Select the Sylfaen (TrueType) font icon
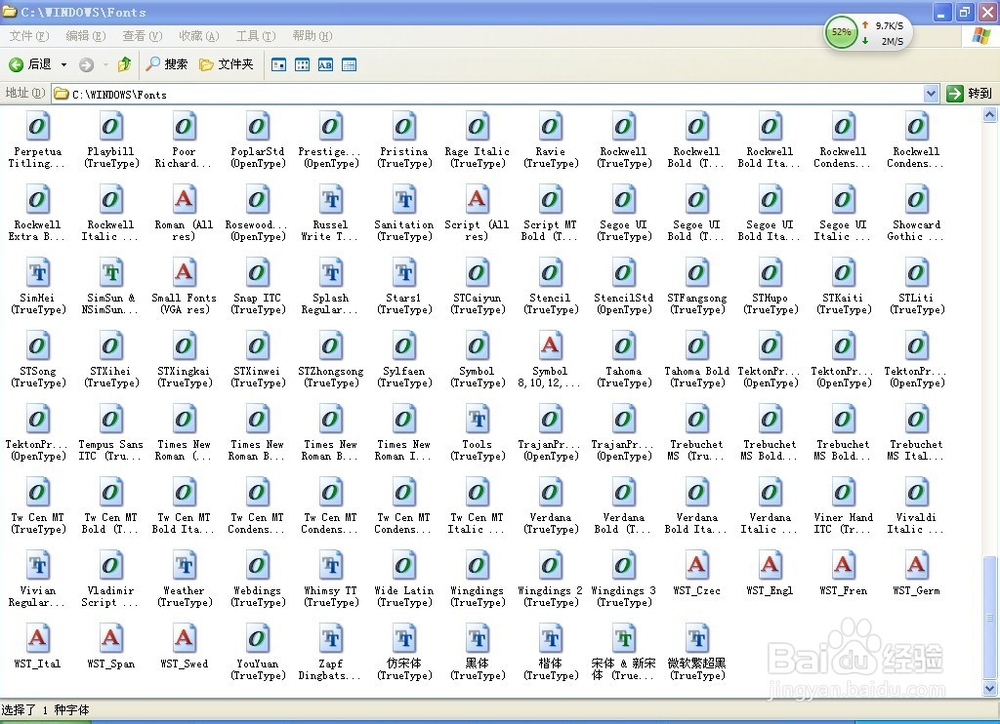The width and height of the screenshot is (1000, 724). point(404,346)
